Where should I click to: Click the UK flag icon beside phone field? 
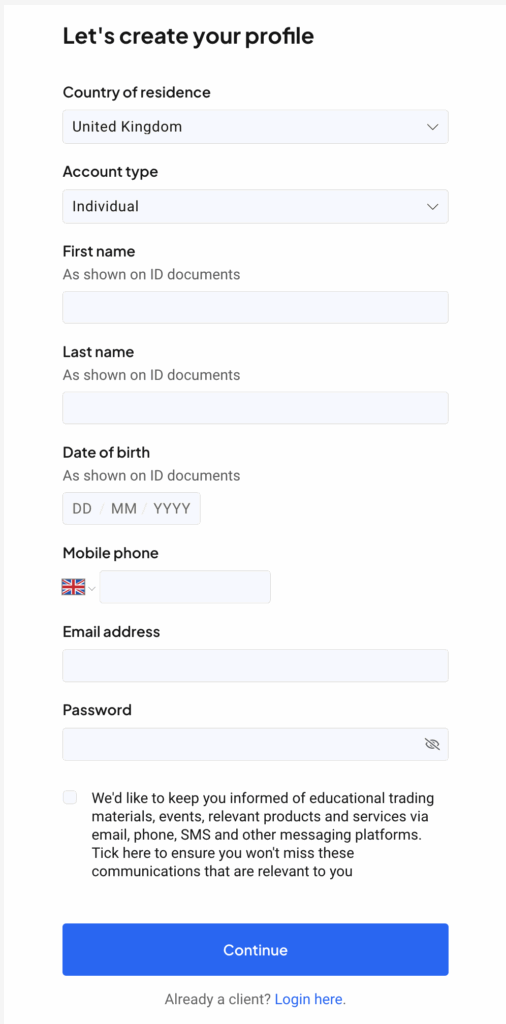click(73, 587)
